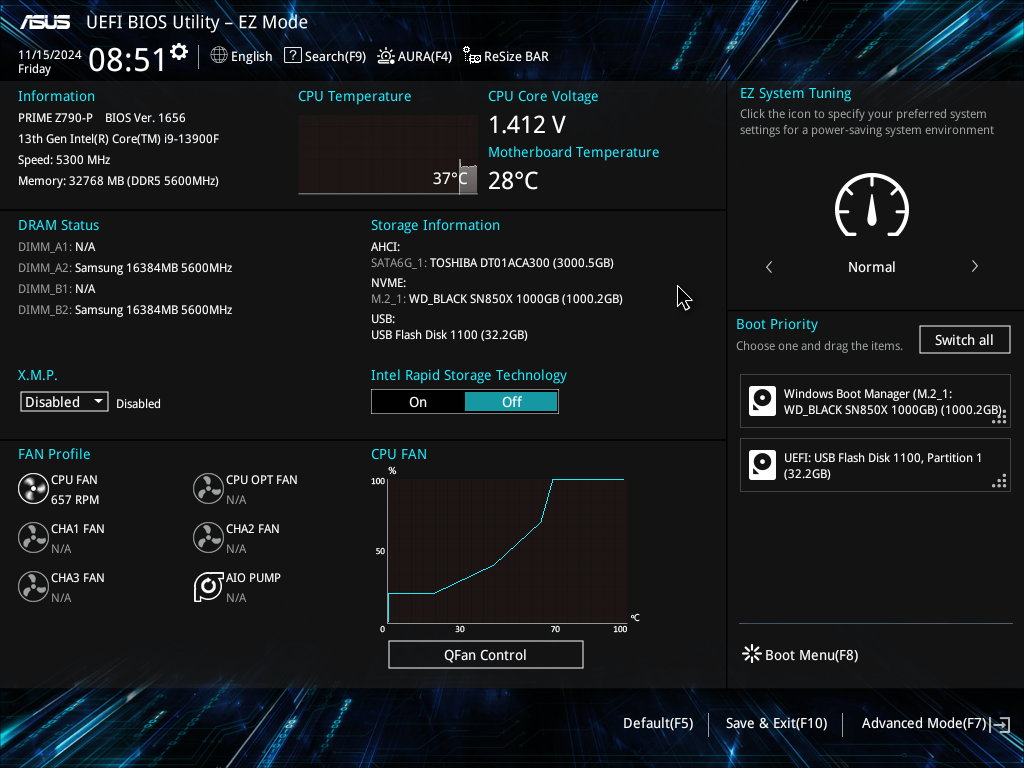Open Boot Menu(F8)
This screenshot has width=1024, height=768.
[x=811, y=655]
